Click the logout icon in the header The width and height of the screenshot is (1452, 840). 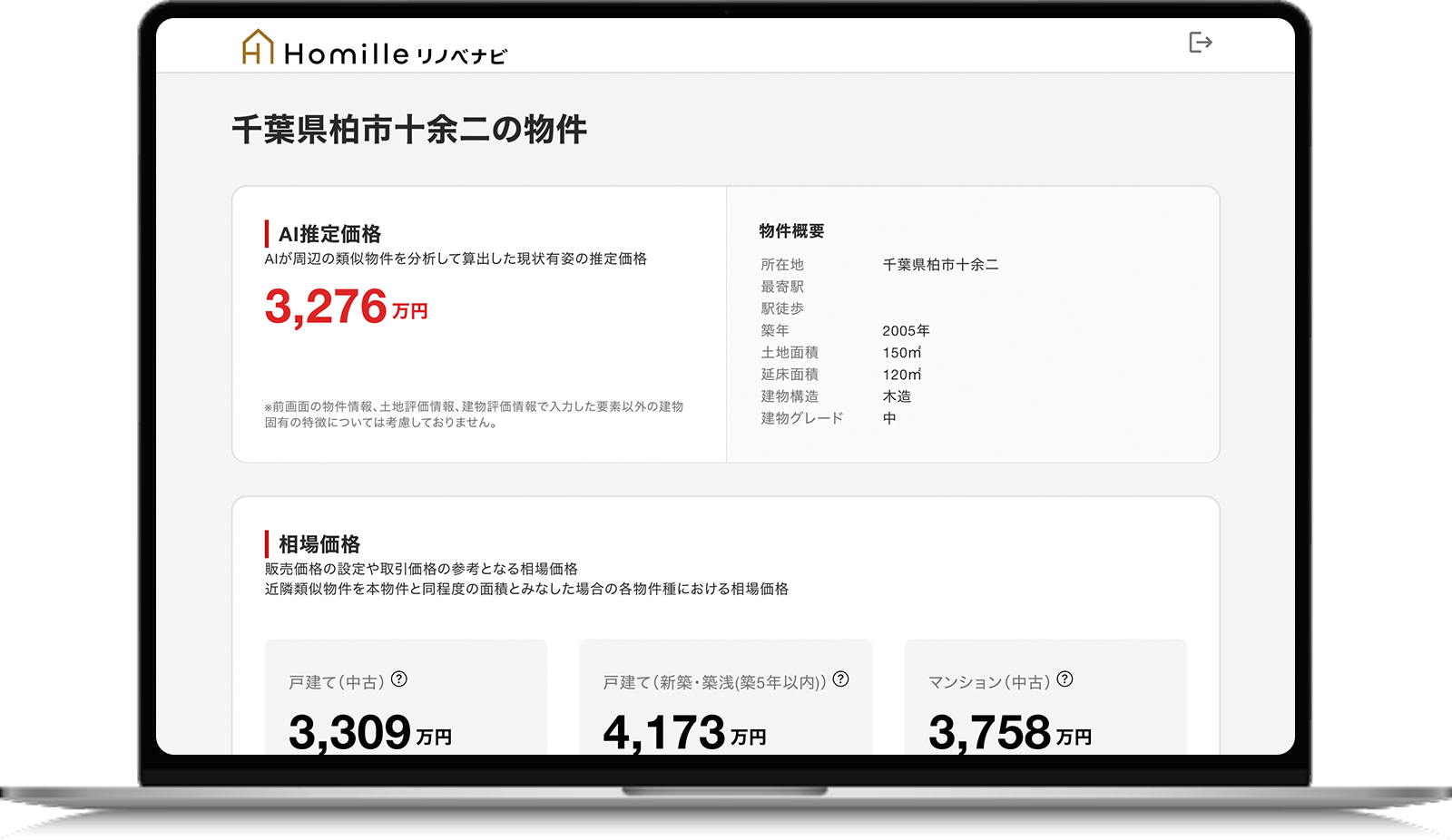point(1201,43)
